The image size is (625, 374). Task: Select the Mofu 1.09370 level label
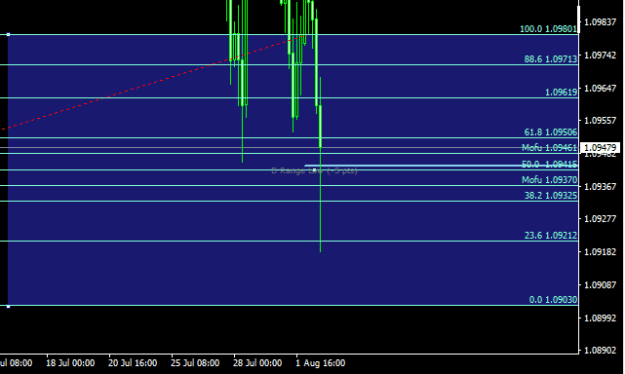tap(549, 179)
